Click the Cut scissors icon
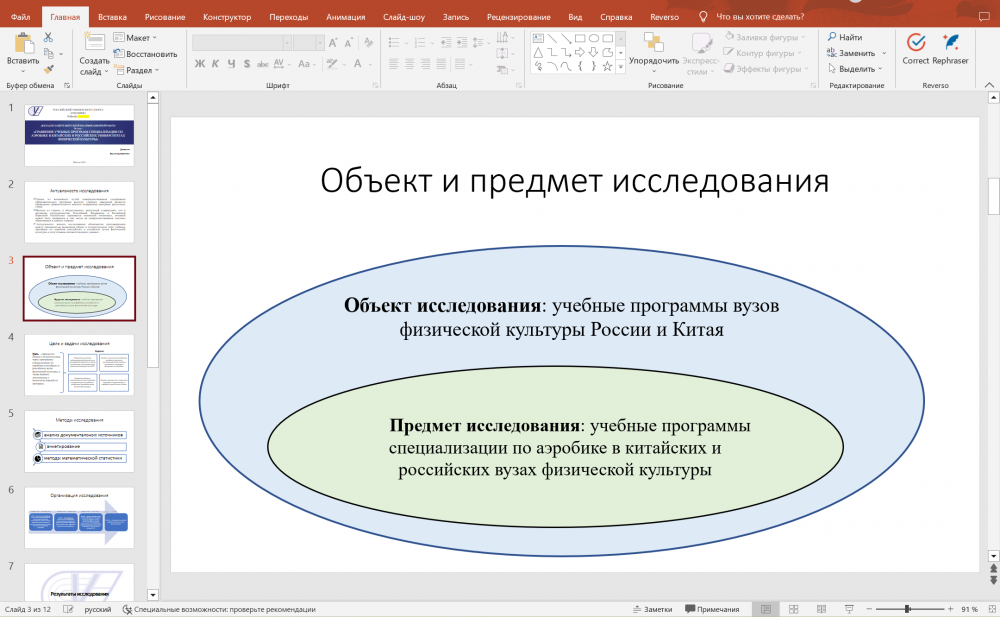The height and width of the screenshot is (617, 1000). coord(48,38)
